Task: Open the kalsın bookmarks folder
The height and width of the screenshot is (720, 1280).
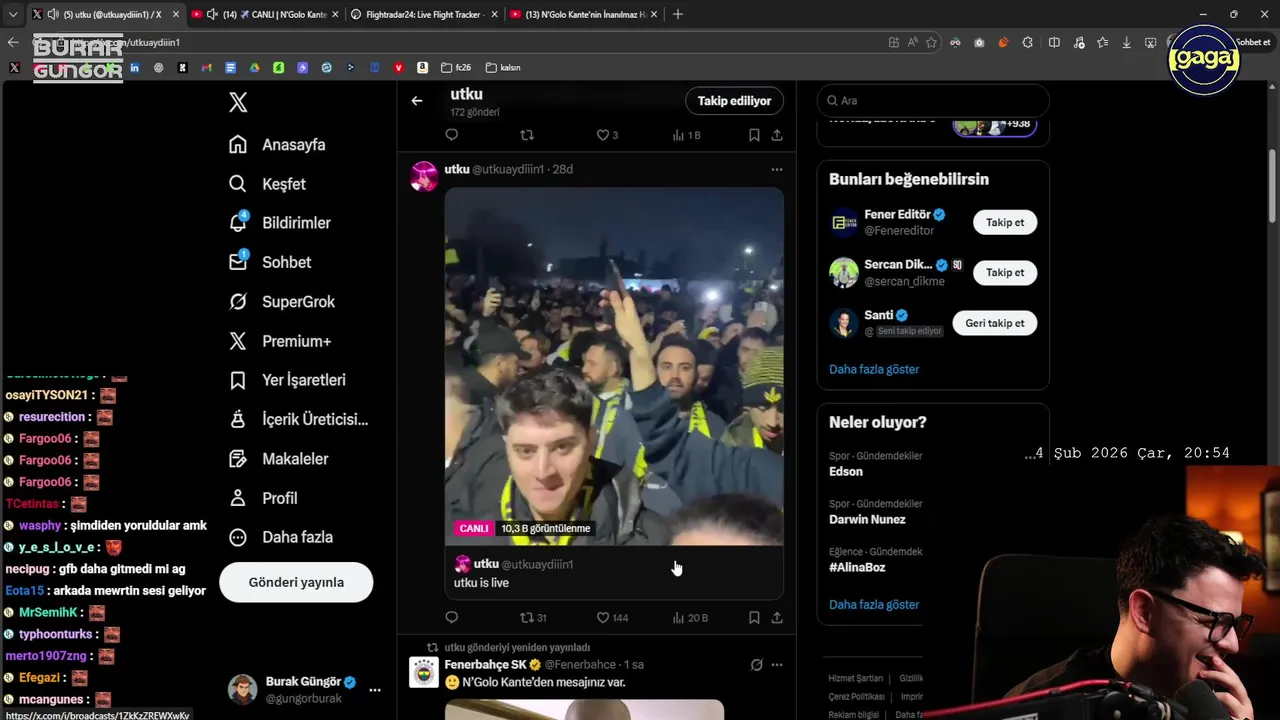Action: pyautogui.click(x=503, y=67)
